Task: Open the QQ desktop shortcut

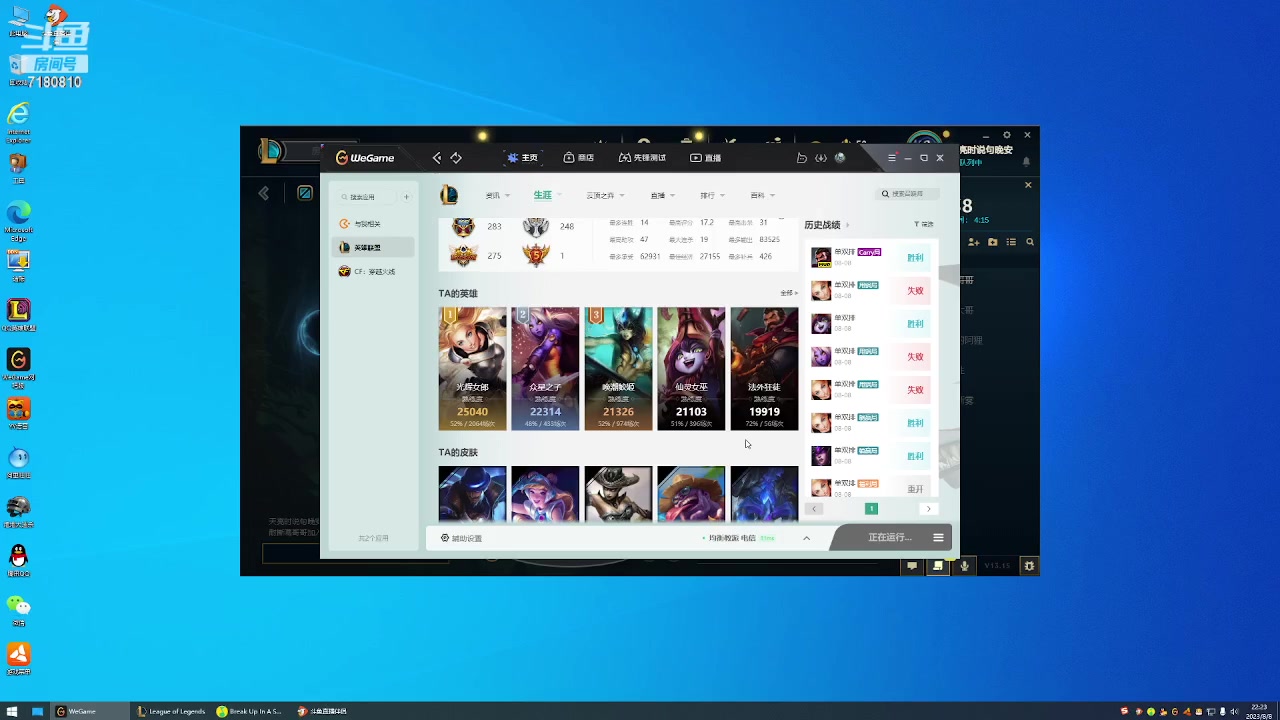Action: 18,561
